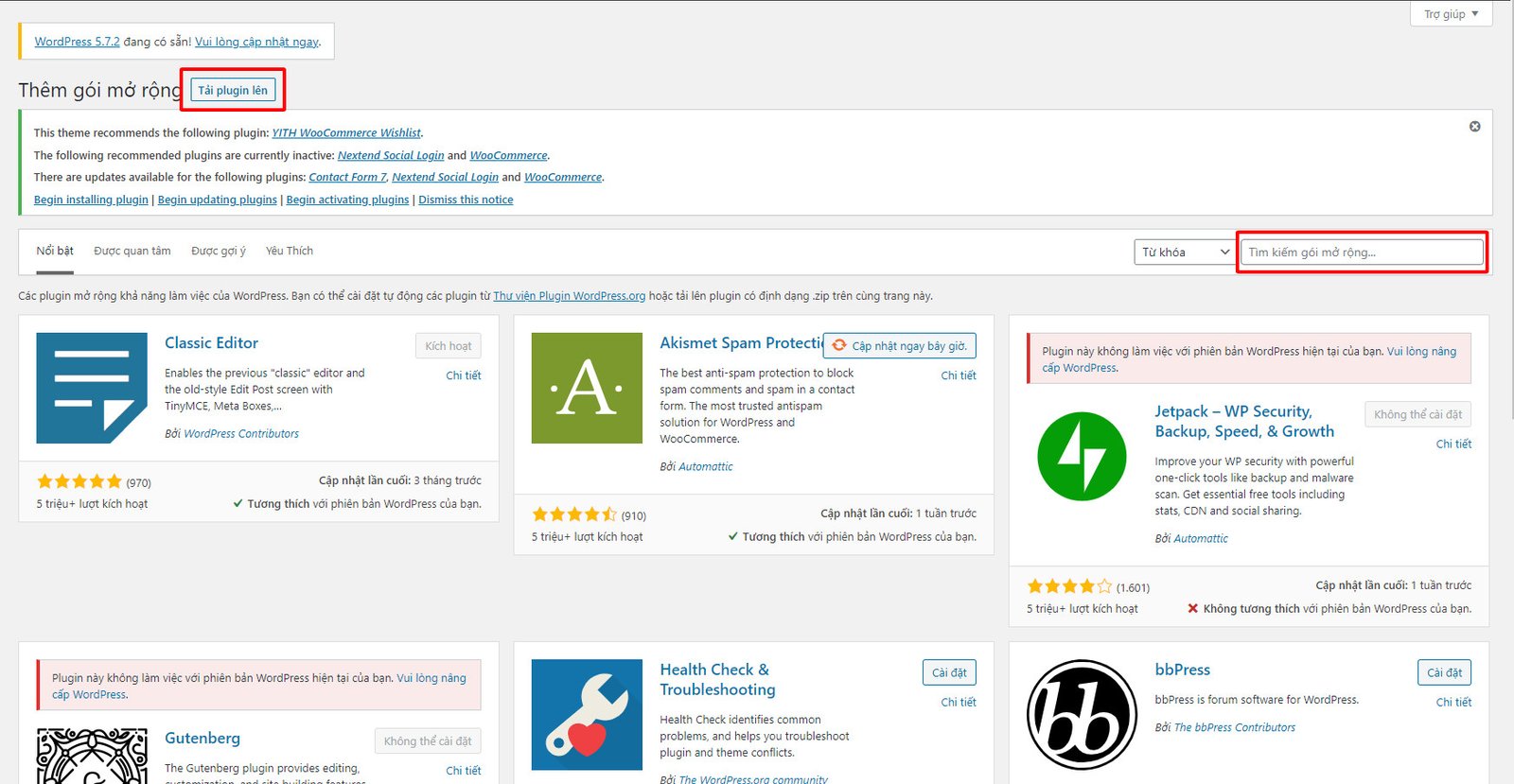Screen dimensions: 1514x784
Task: Switch to the Nổi bật tab
Action: click(55, 251)
